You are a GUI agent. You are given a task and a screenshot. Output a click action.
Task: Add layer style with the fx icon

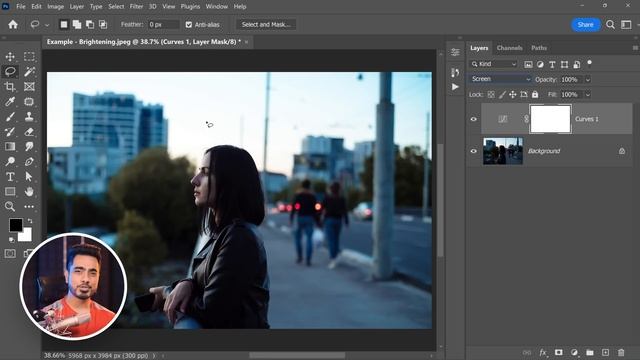point(543,352)
